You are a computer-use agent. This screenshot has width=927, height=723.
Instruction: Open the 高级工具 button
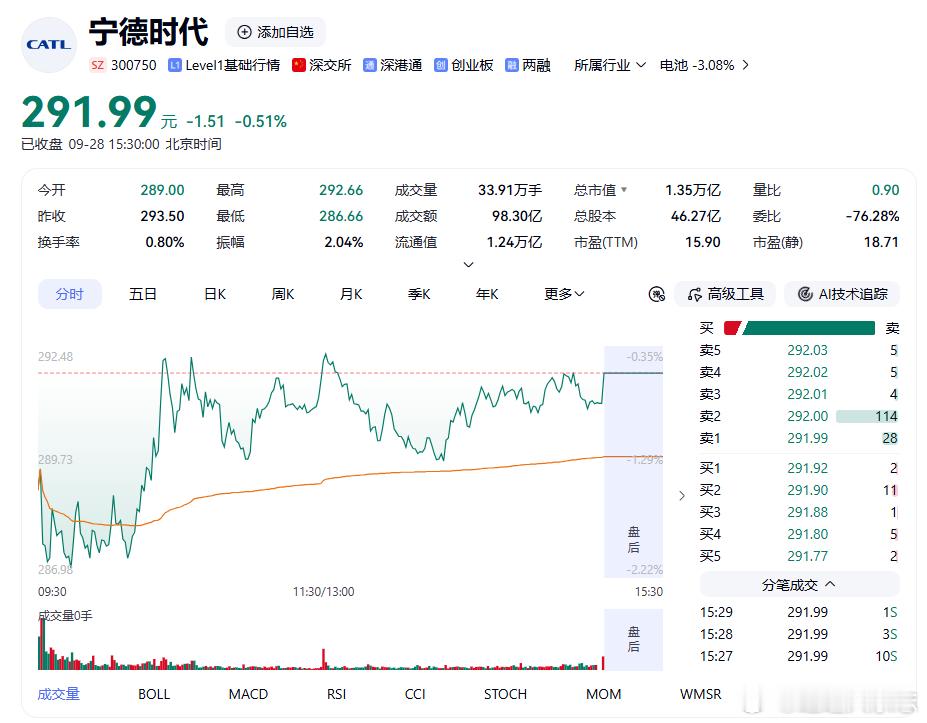click(x=725, y=294)
